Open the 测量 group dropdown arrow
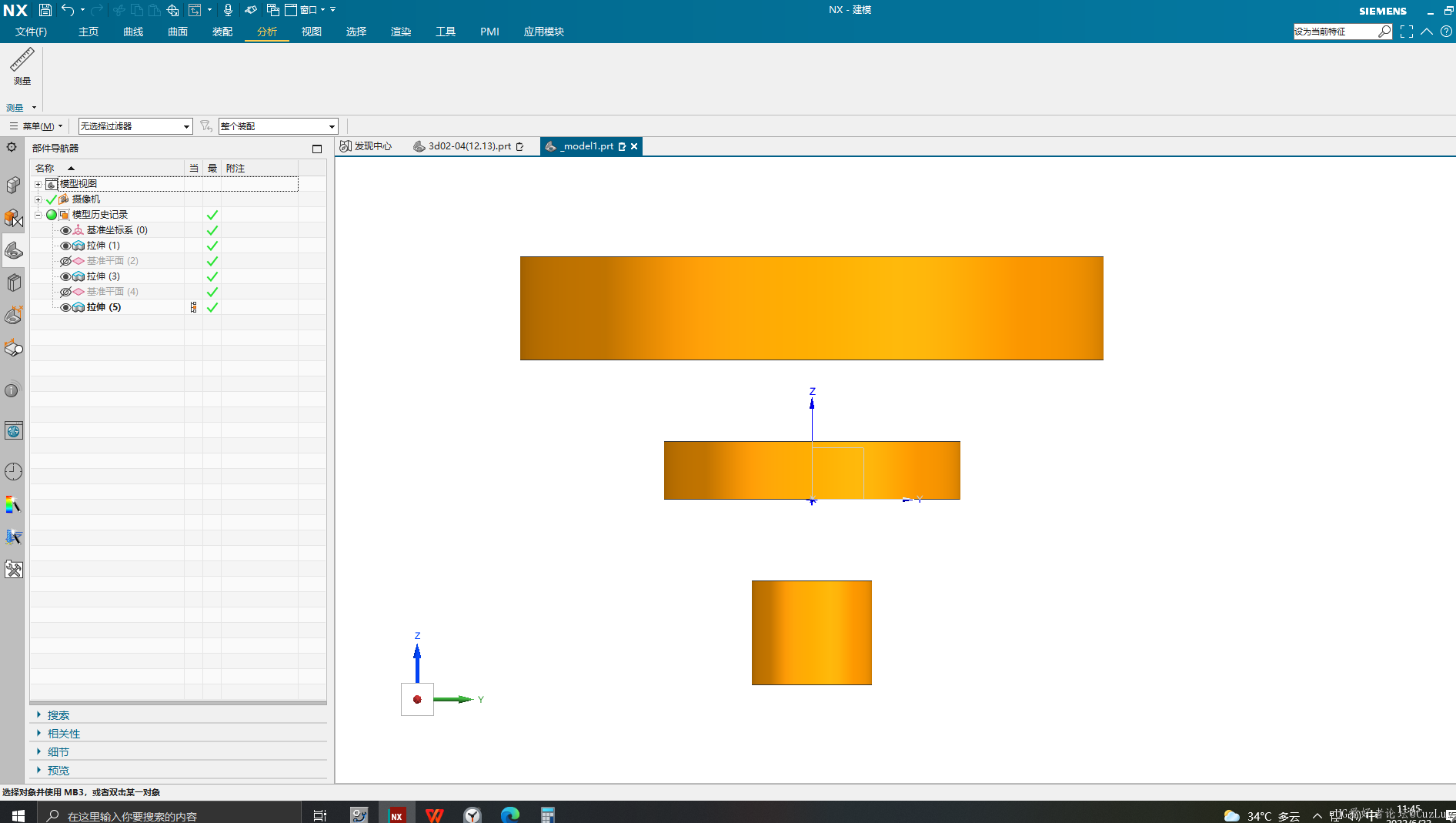The image size is (1456, 823). tap(34, 108)
